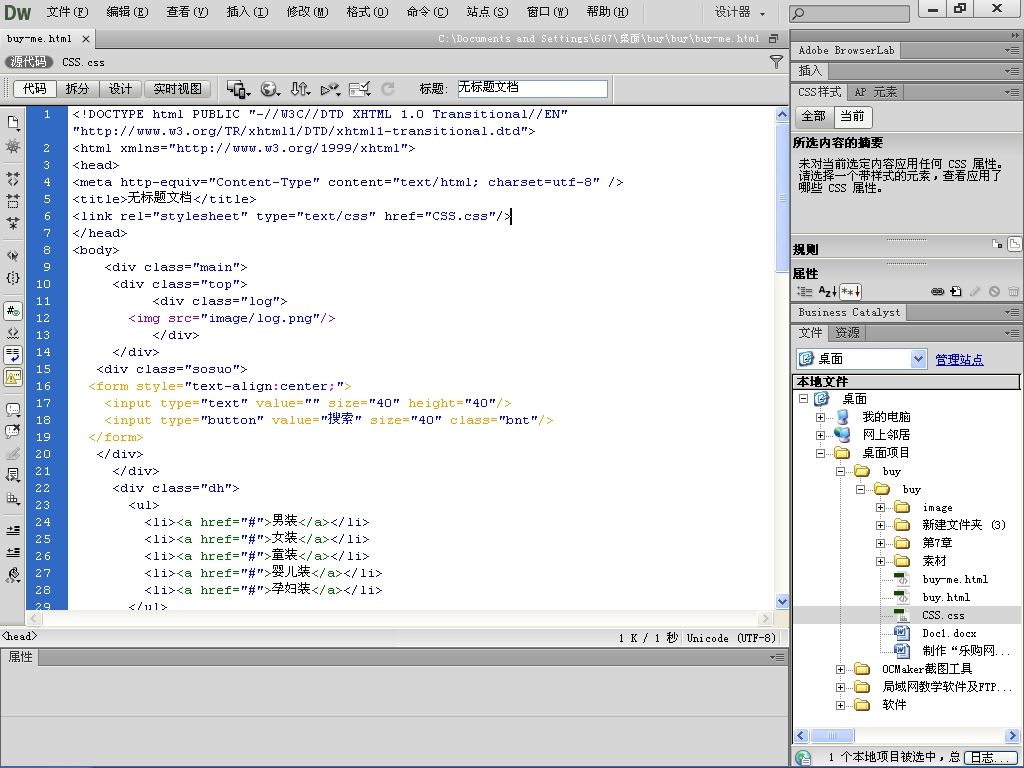
Task: Click the apply comment speech bubble icon
Action: (x=13, y=410)
